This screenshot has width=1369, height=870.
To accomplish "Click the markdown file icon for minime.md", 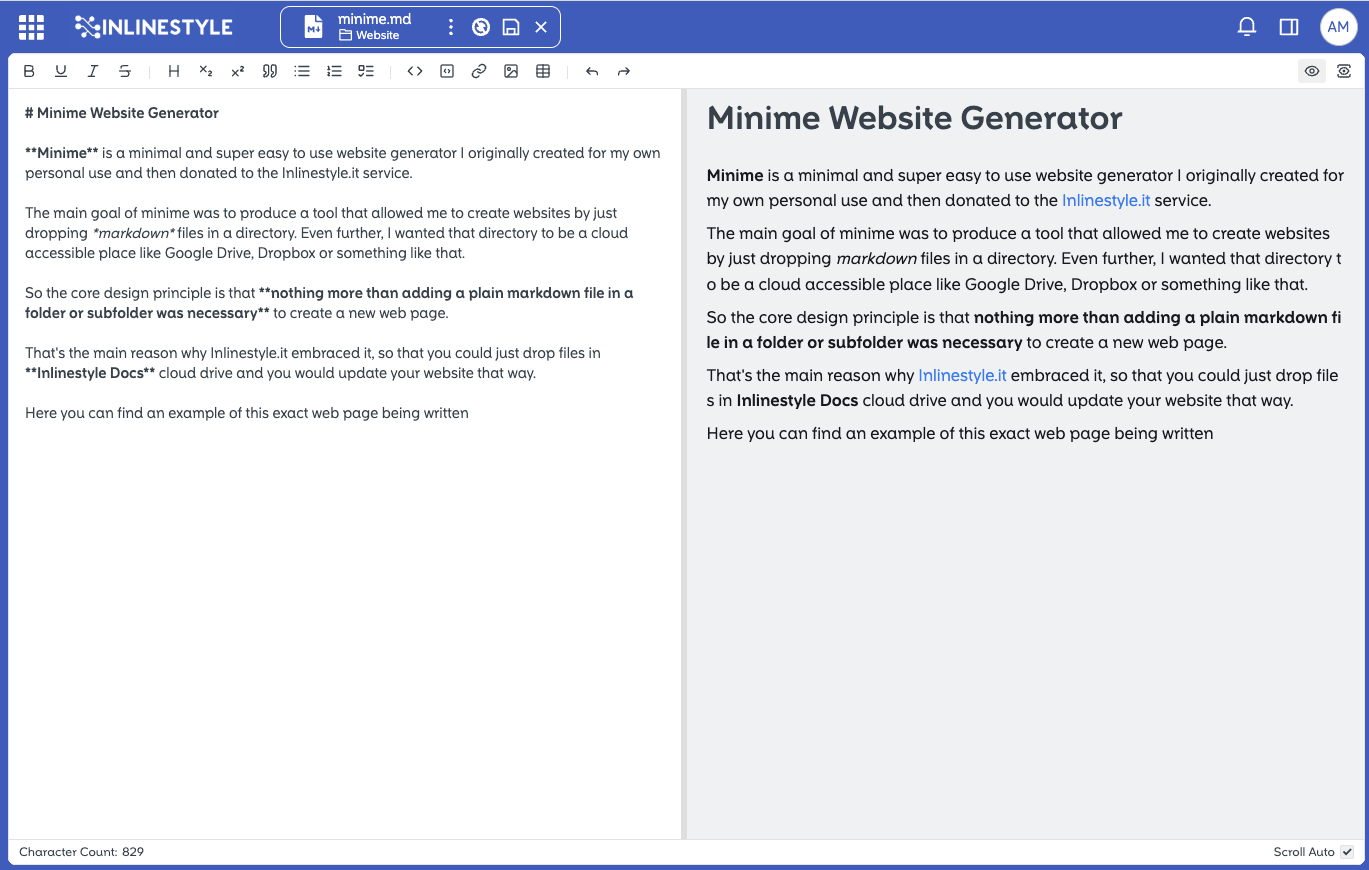I will click(313, 27).
